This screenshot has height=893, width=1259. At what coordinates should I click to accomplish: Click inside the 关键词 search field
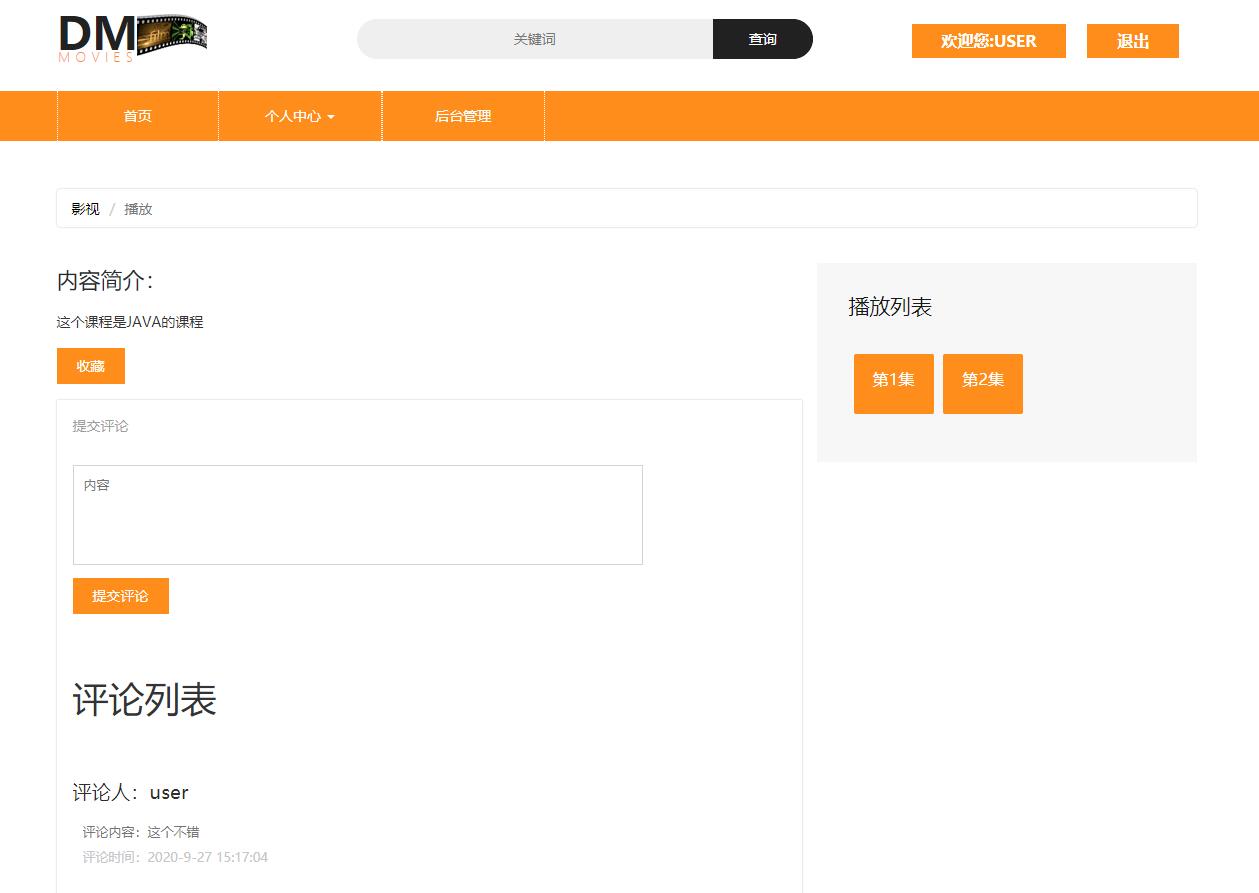pos(535,39)
